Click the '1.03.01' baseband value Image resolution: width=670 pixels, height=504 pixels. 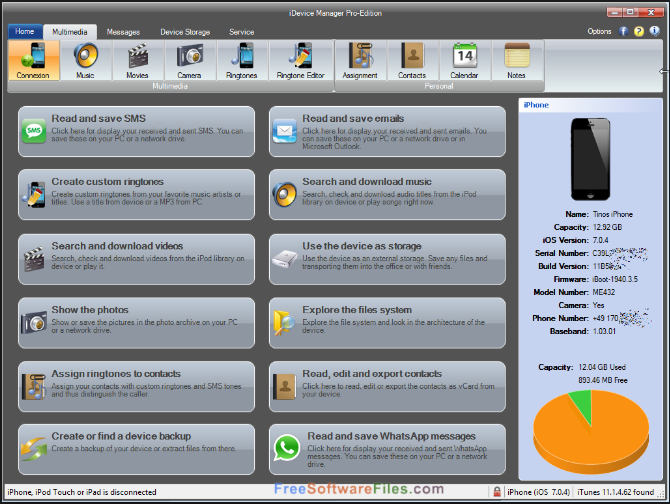coord(604,331)
